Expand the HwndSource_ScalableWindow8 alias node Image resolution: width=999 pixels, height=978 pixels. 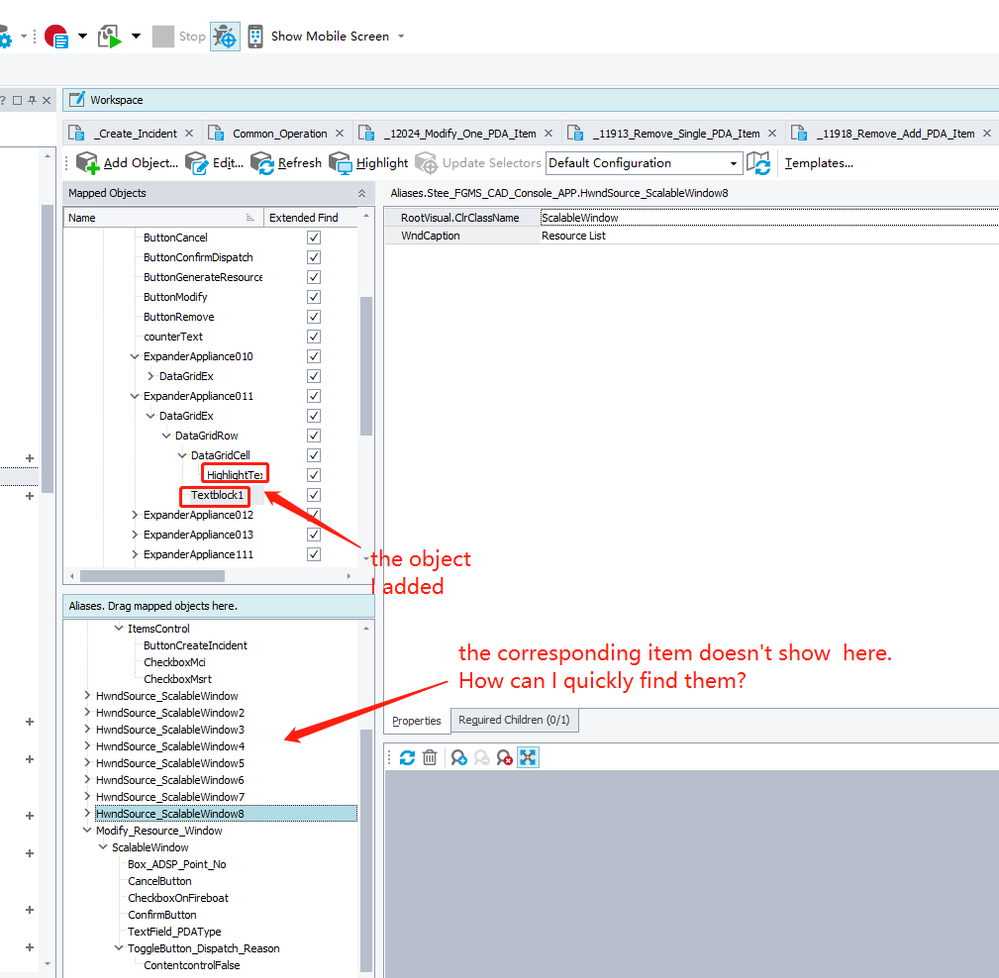(x=87, y=814)
